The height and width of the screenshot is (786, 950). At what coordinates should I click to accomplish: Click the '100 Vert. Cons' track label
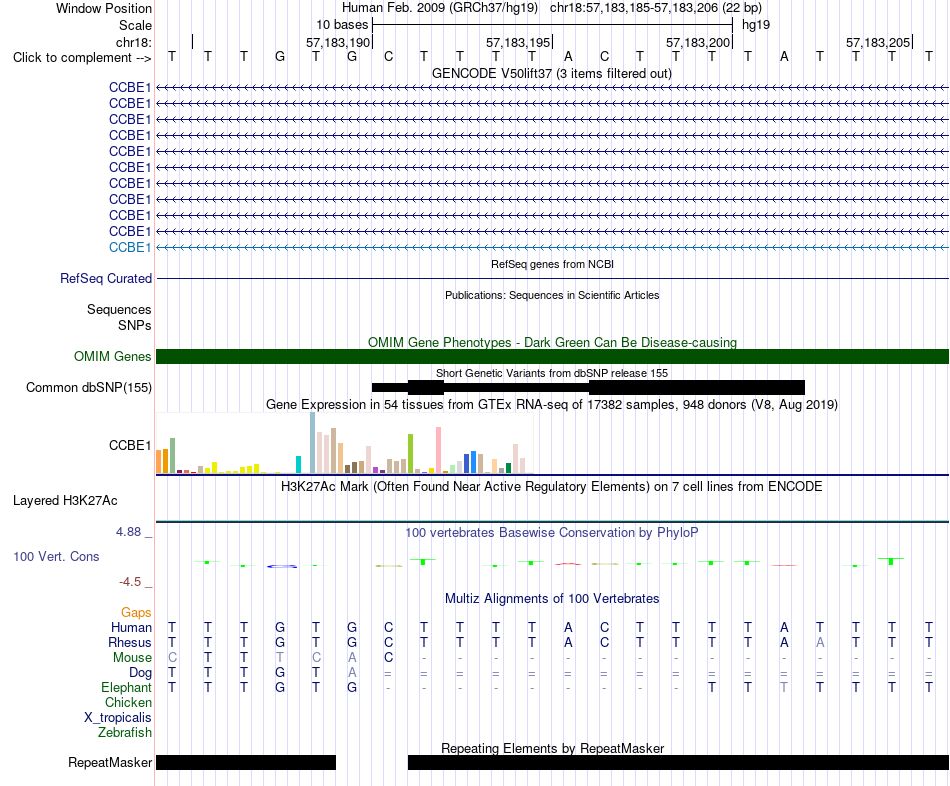[56, 556]
